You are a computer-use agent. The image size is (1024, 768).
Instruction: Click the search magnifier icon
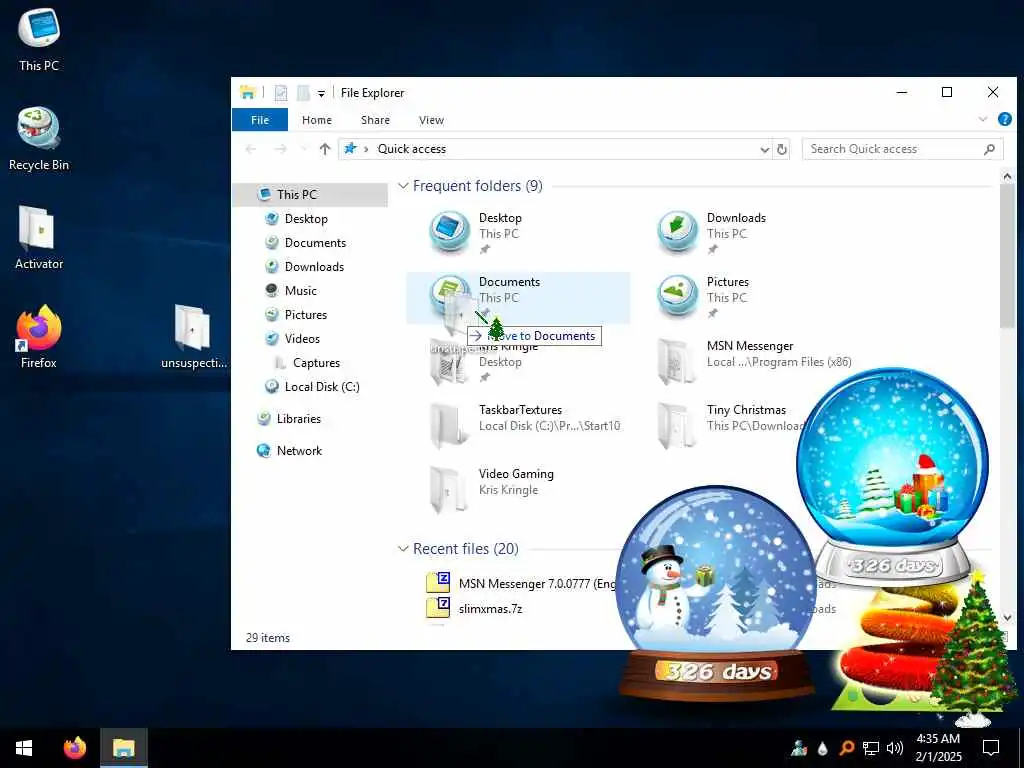pyautogui.click(x=989, y=149)
